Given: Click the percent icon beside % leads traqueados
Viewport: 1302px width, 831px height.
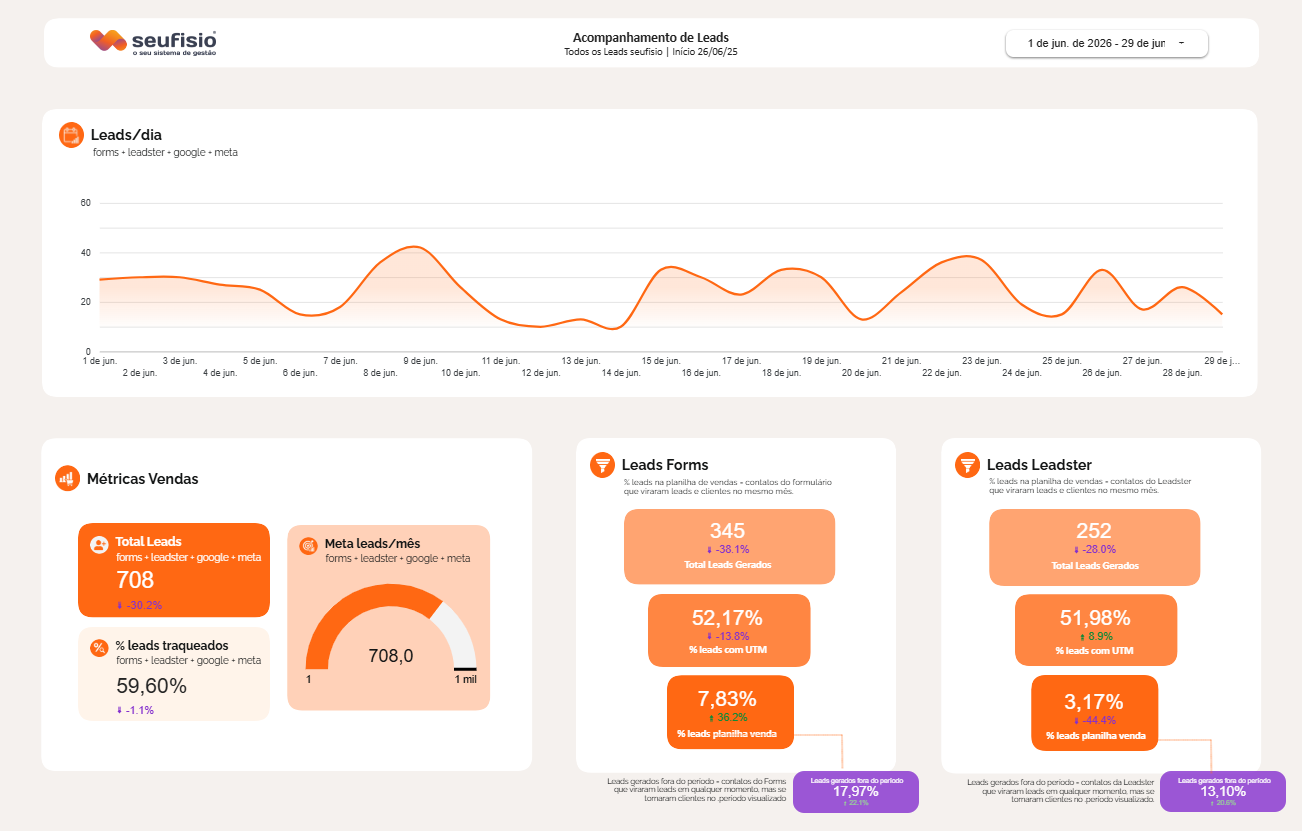Looking at the screenshot, I should point(99,648).
